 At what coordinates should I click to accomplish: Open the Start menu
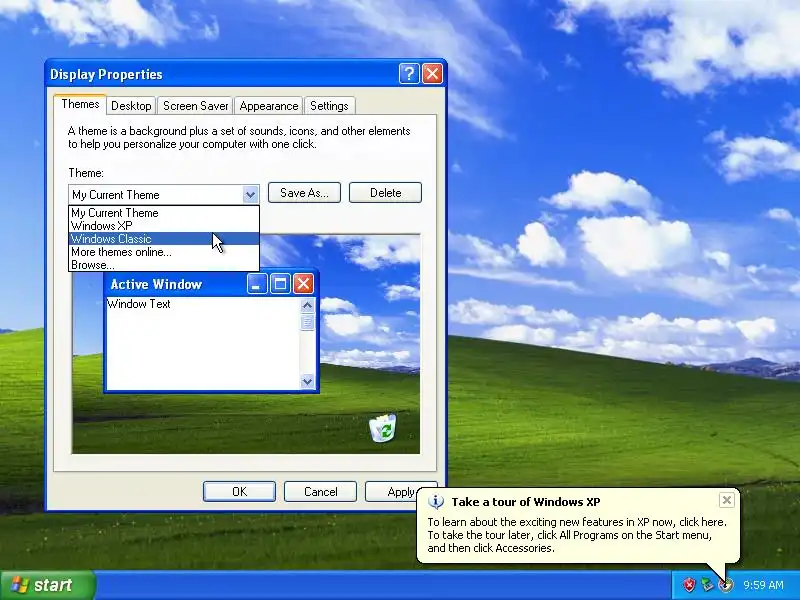(47, 585)
